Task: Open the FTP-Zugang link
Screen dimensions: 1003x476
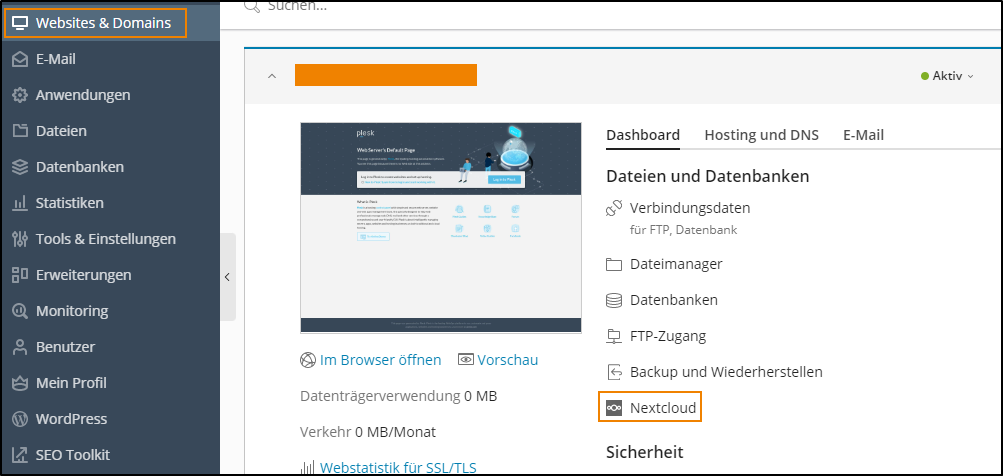Action: pyautogui.click(x=668, y=336)
